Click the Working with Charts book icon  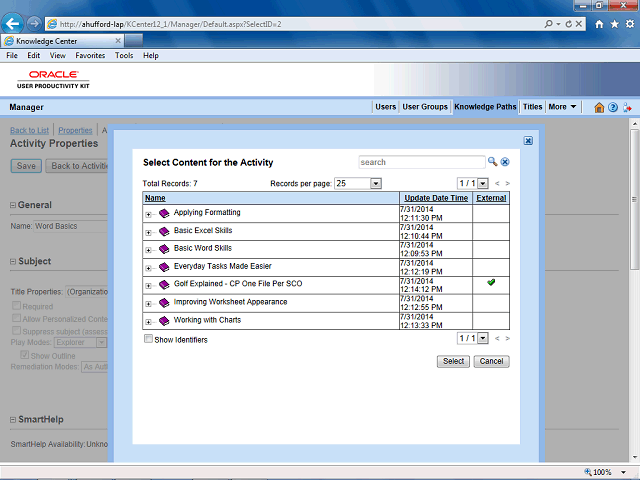click(164, 321)
